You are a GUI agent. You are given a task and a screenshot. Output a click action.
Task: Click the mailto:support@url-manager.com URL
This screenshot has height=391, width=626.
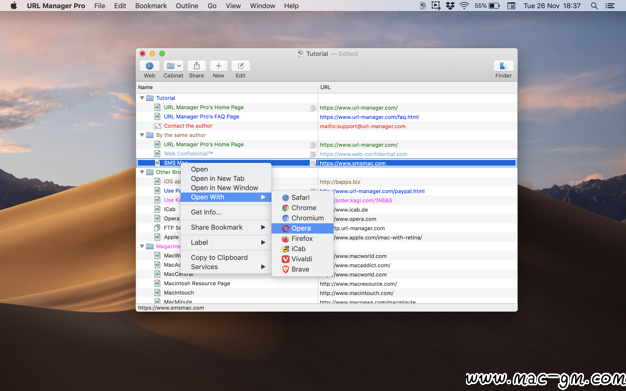click(363, 126)
